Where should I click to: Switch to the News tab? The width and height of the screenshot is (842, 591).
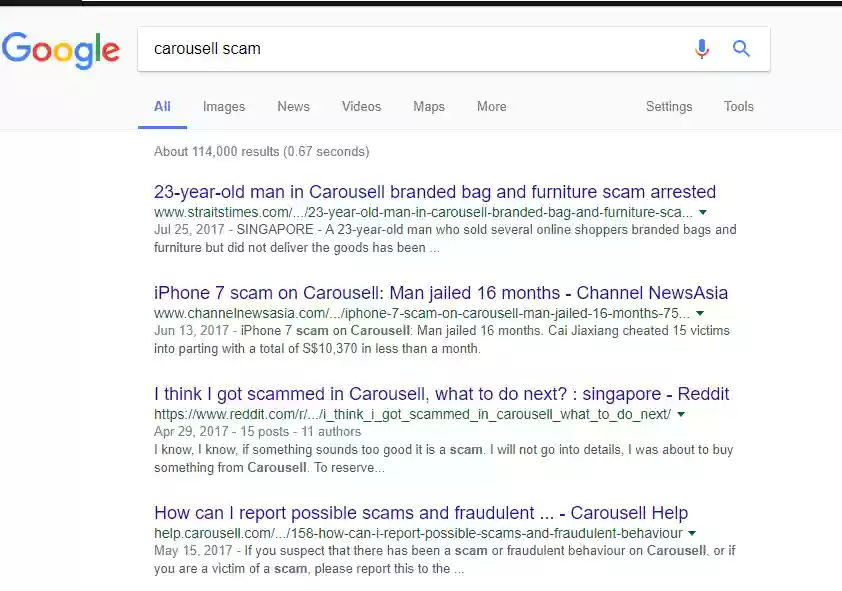click(x=293, y=106)
